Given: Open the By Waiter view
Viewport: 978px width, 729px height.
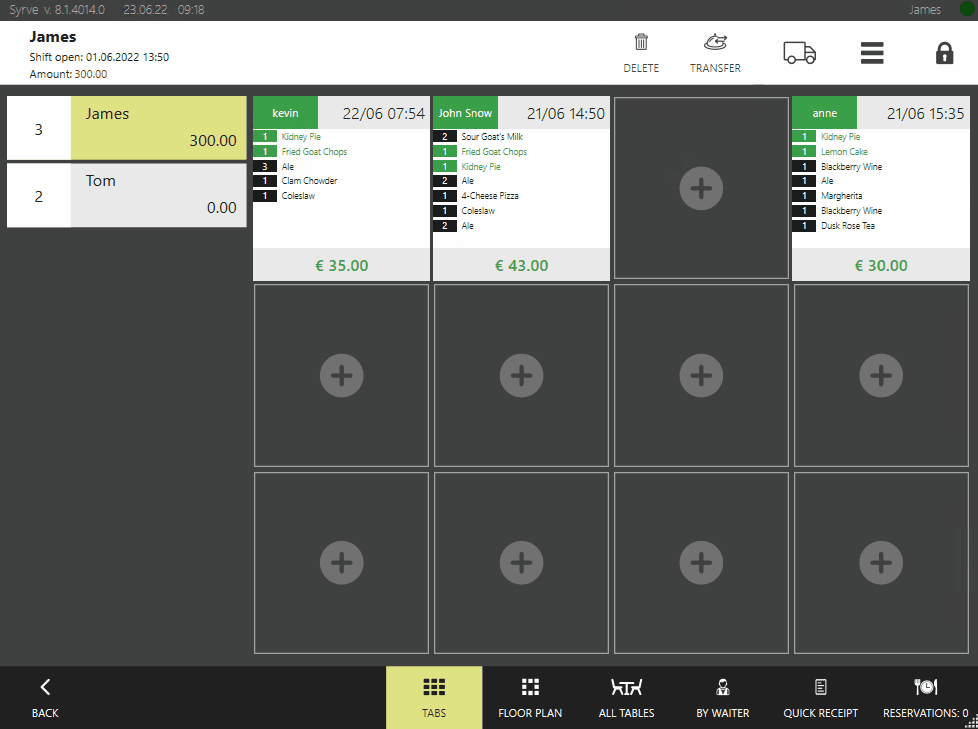Looking at the screenshot, I should tap(722, 697).
